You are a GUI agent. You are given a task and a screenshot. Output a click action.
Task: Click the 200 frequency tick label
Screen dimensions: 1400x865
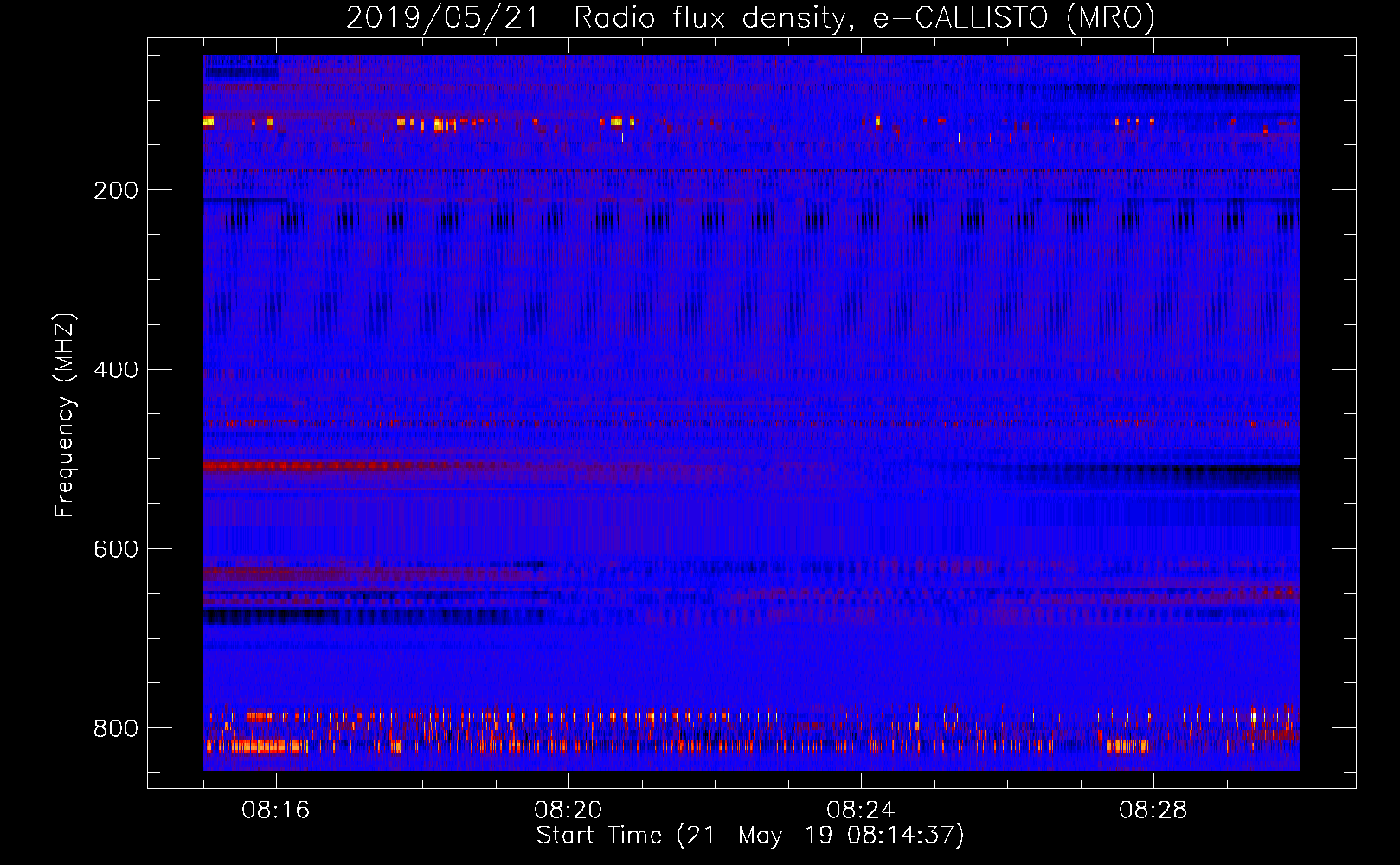pos(116,190)
